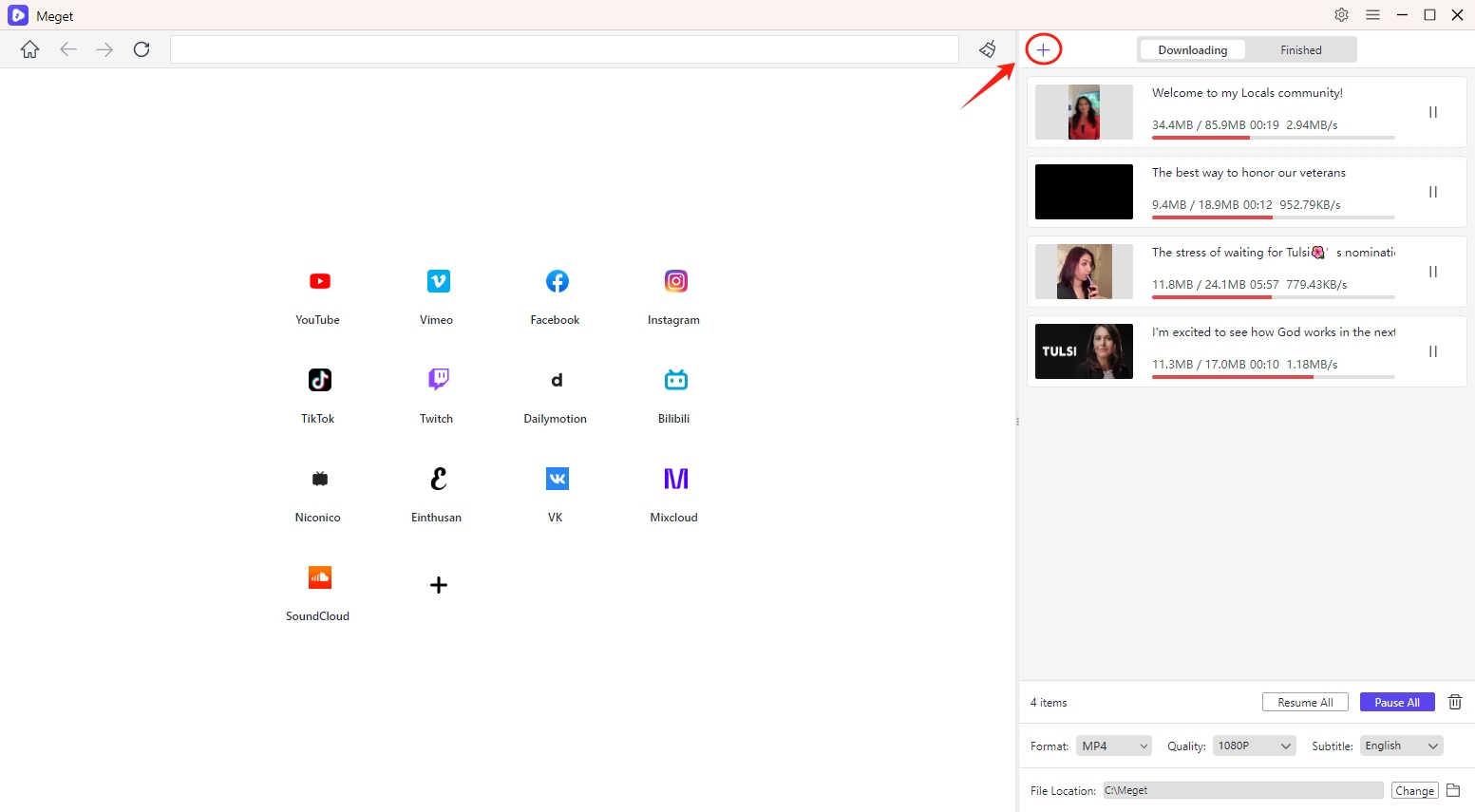Click the Change file location button

tap(1414, 790)
